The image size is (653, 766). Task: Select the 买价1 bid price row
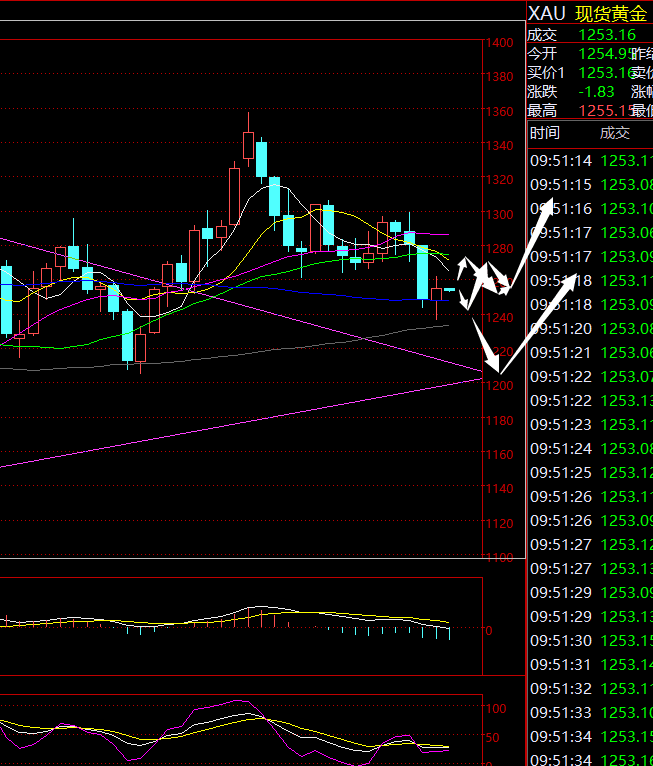[x=588, y=73]
